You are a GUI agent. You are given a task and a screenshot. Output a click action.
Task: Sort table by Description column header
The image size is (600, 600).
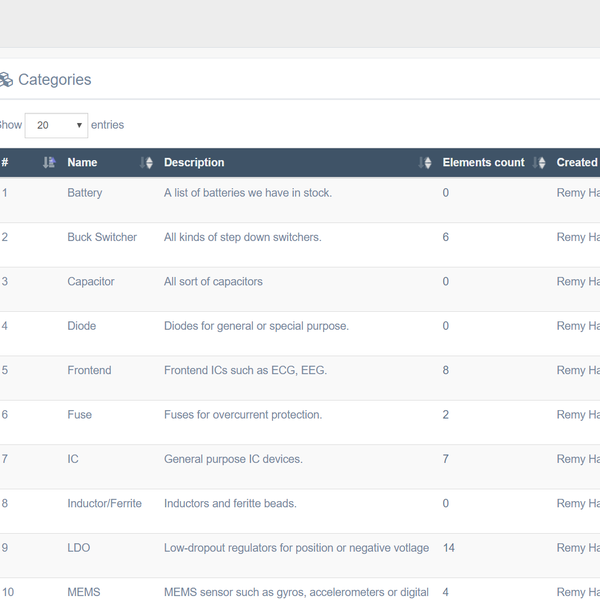(x=194, y=162)
